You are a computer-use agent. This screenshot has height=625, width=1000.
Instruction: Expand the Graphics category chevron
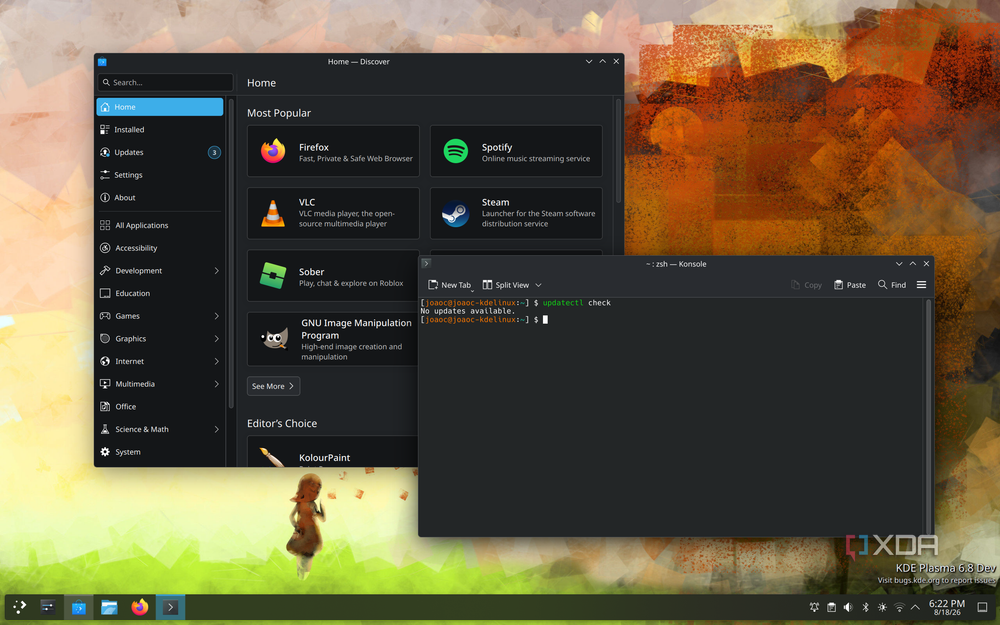click(216, 339)
